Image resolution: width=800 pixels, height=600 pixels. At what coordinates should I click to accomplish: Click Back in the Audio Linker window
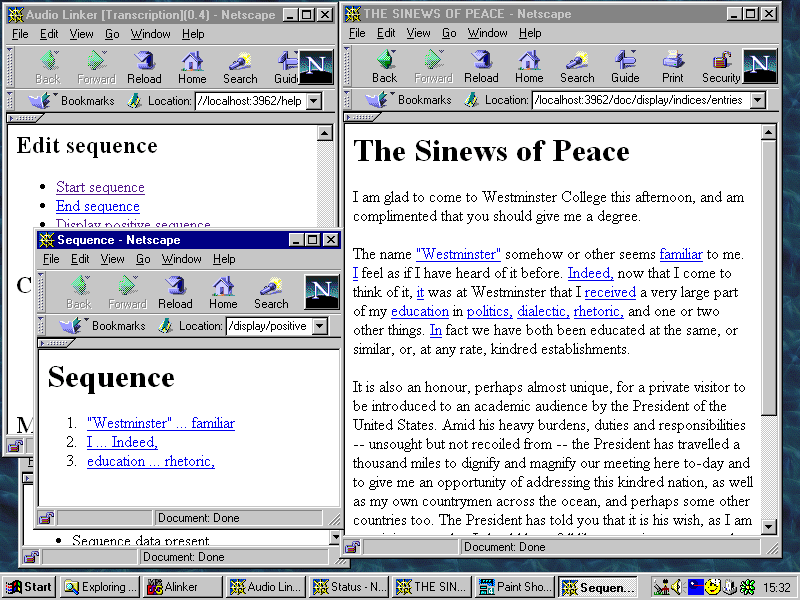coord(48,67)
